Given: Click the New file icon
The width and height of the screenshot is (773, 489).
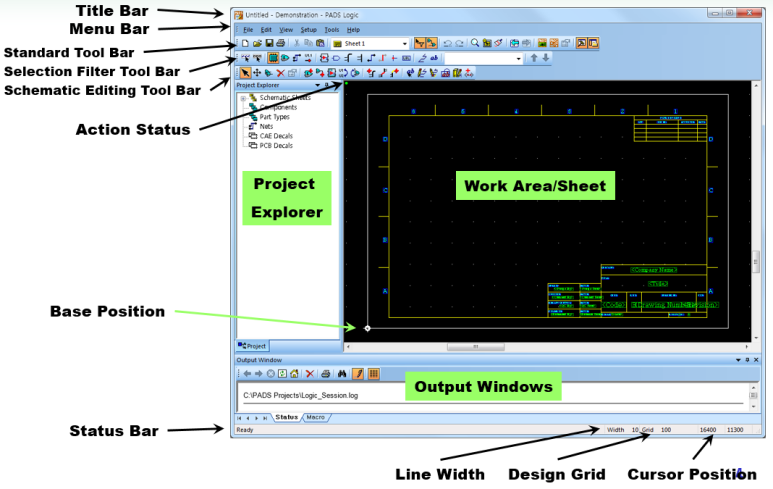Looking at the screenshot, I should [x=245, y=43].
